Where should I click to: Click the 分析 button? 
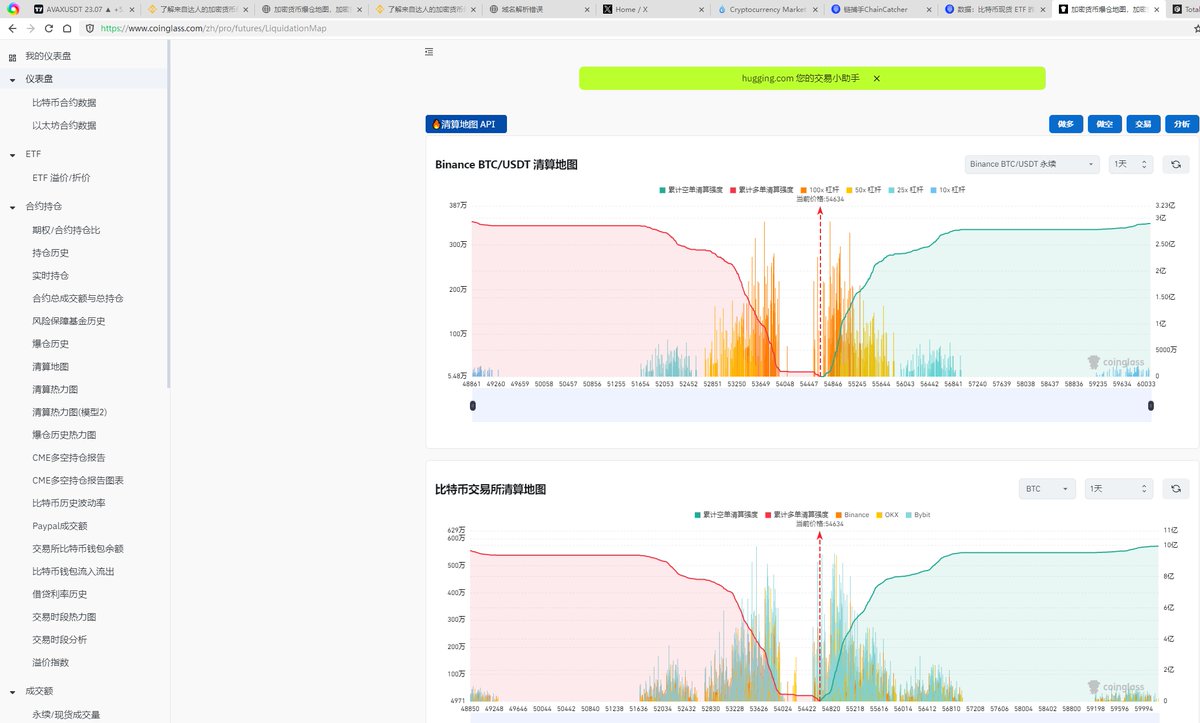tap(1181, 124)
